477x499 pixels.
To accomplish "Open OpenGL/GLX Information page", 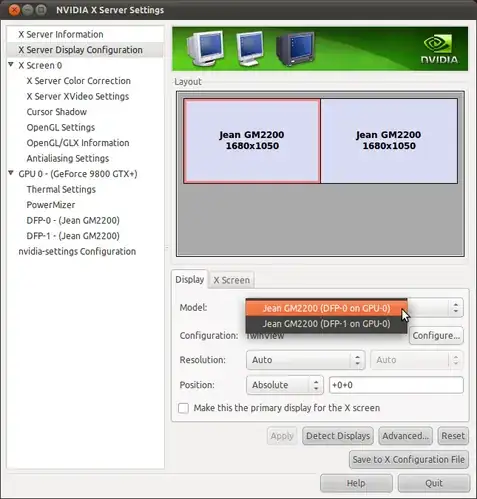I will (78, 143).
